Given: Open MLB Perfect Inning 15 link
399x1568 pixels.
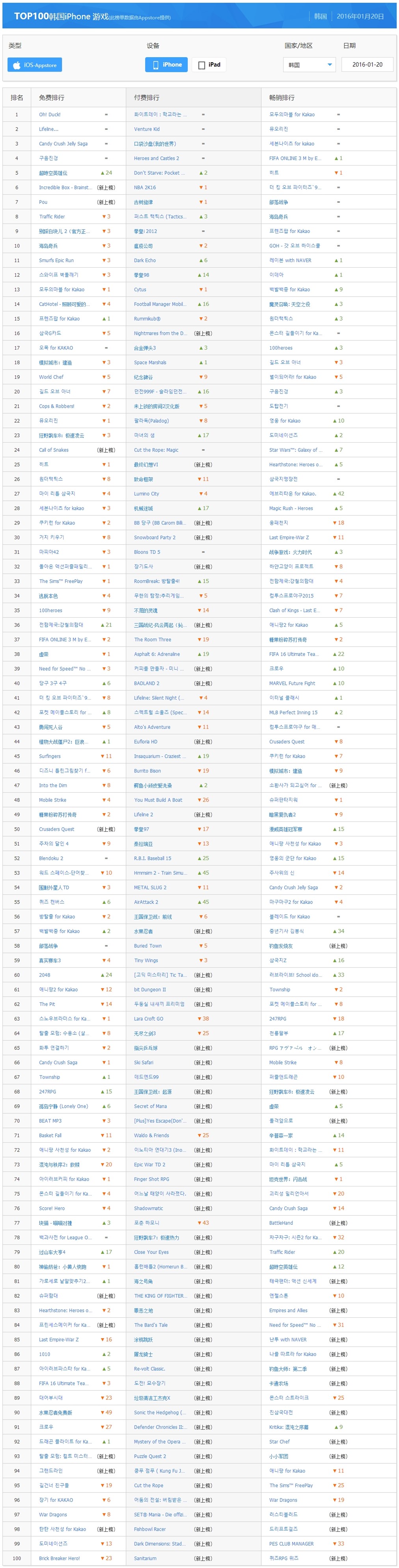Looking at the screenshot, I should [x=294, y=713].
